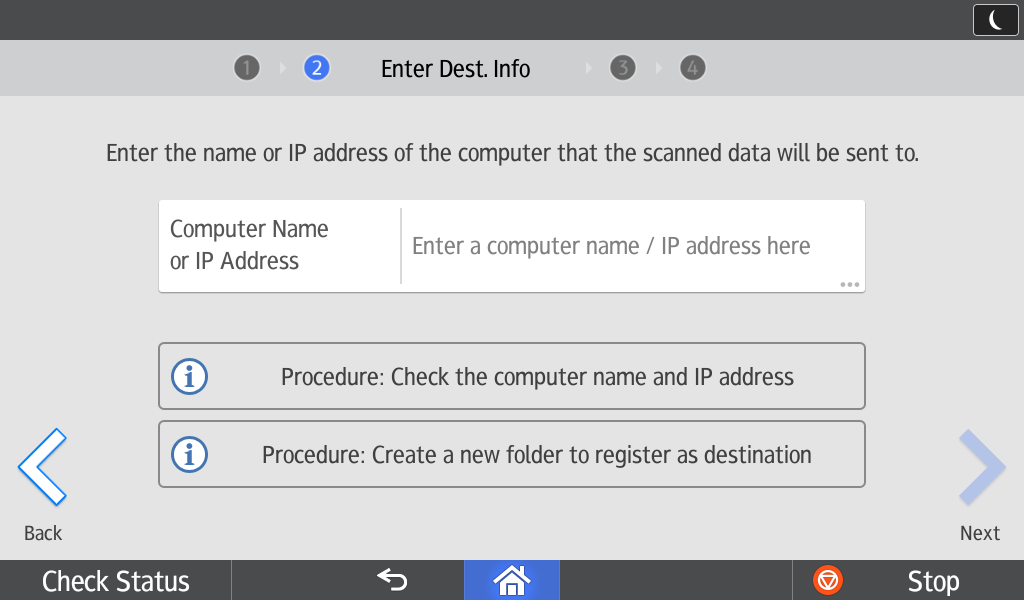1024x600 pixels.
Task: Open Check Status from the bottom bar
Action: click(x=116, y=581)
